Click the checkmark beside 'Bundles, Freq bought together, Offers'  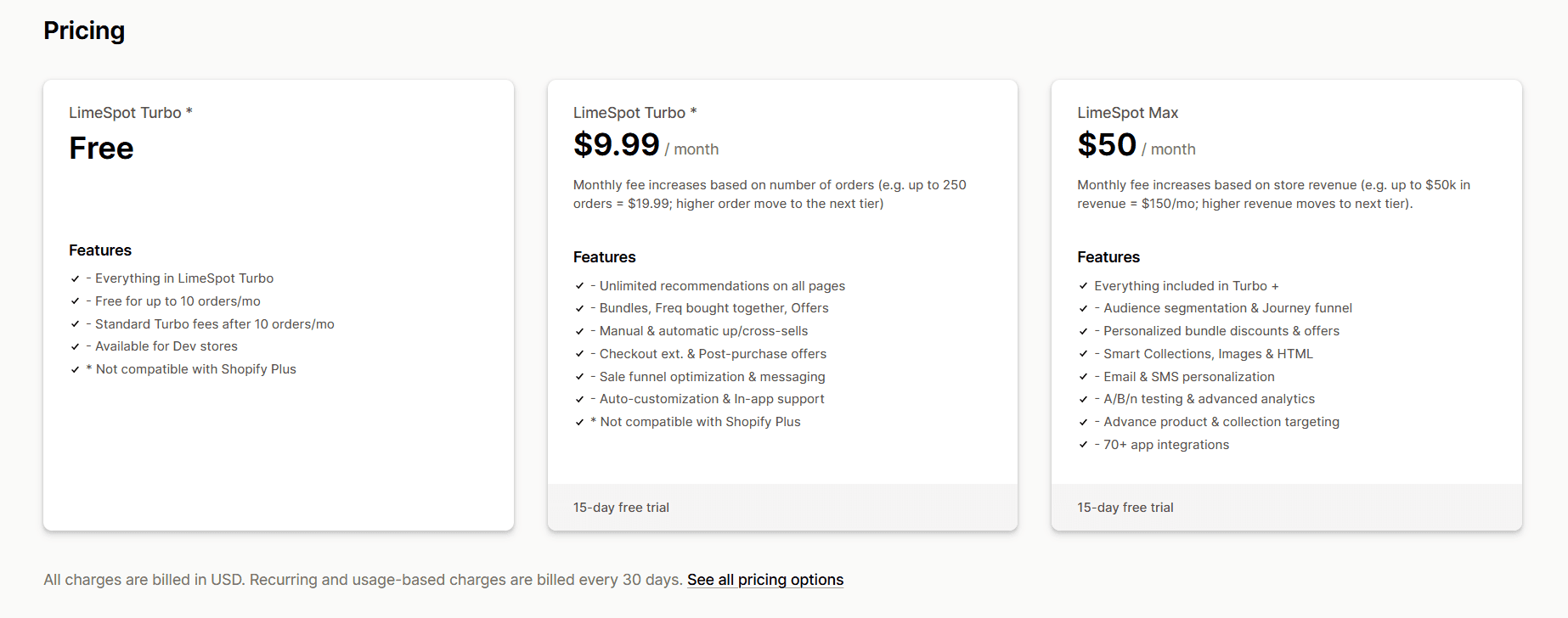coord(578,308)
